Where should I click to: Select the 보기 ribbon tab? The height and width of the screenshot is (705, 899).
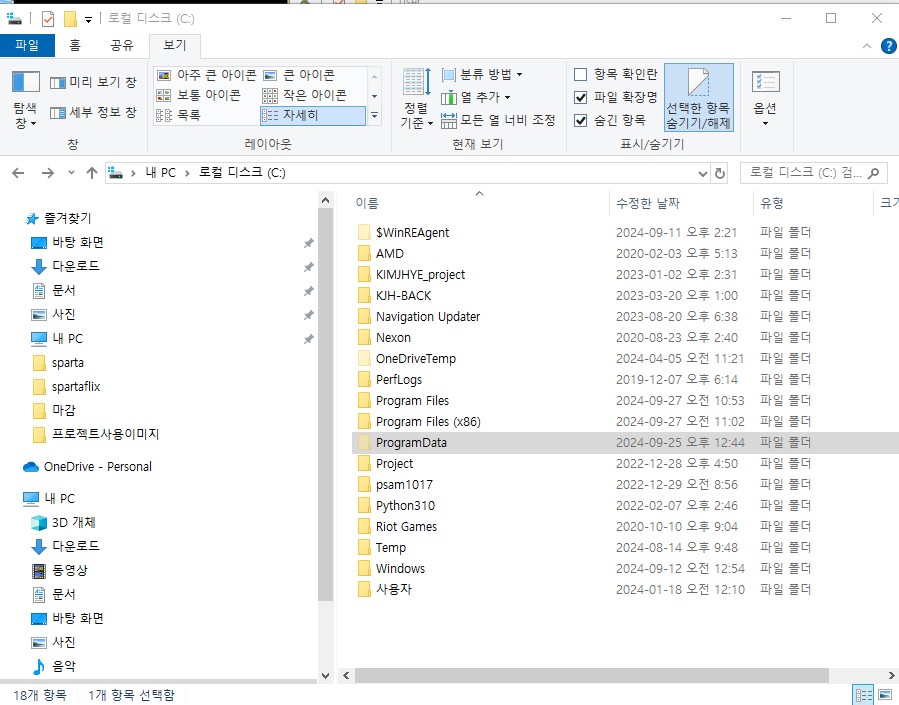[x=174, y=45]
